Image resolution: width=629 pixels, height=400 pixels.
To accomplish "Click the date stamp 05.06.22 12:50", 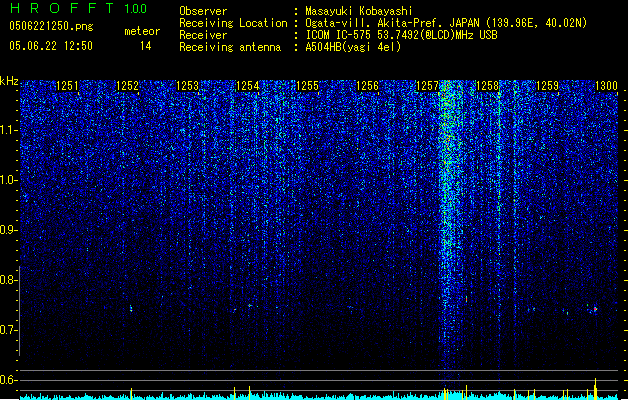I will coord(51,46).
